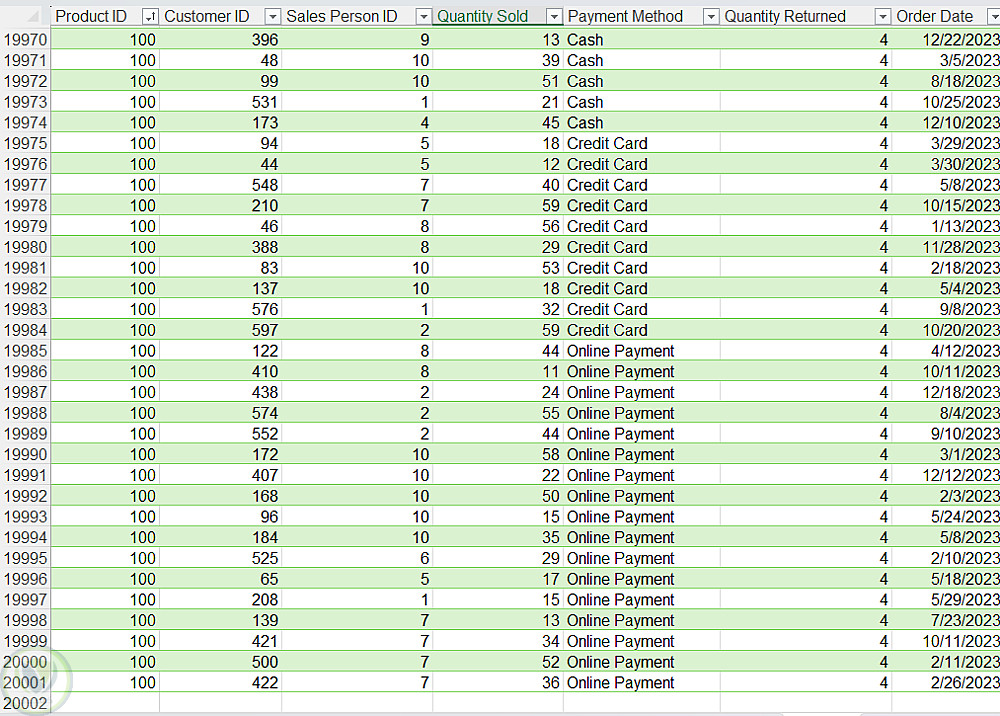Click Order Date cell 12/22/2023
Viewport: 1000px width, 716px height.
946,40
